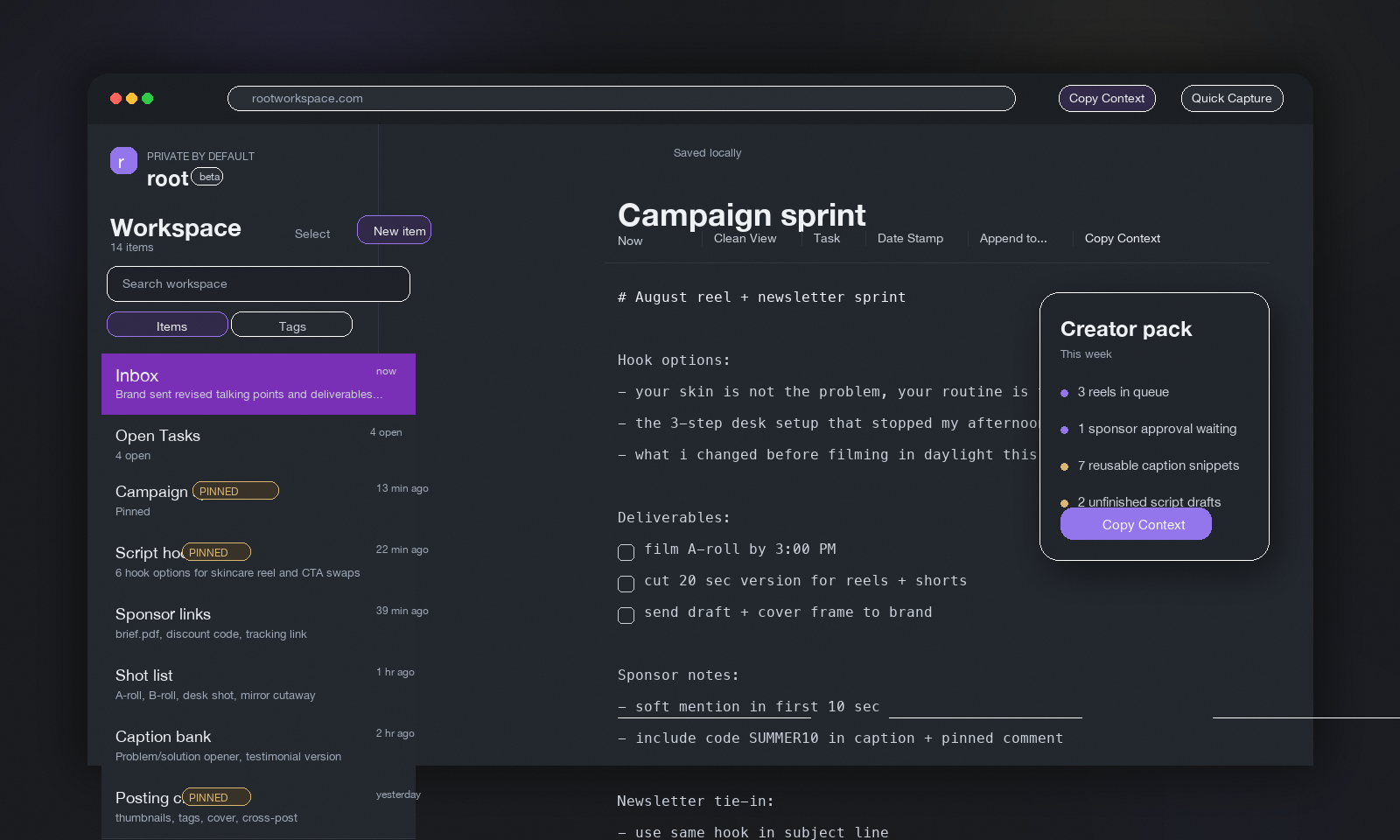Check the film A-roll by 3:00 PM box
The image size is (1400, 840).
(x=626, y=552)
